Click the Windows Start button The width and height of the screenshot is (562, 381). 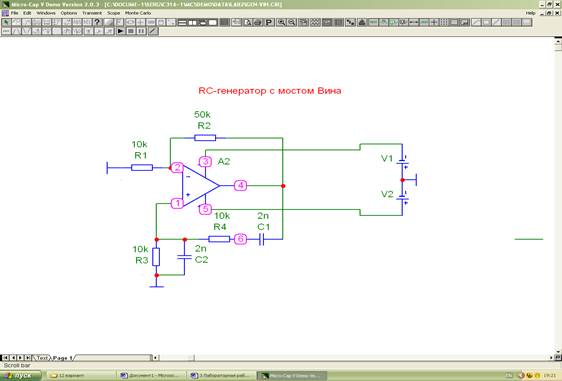(x=20, y=376)
